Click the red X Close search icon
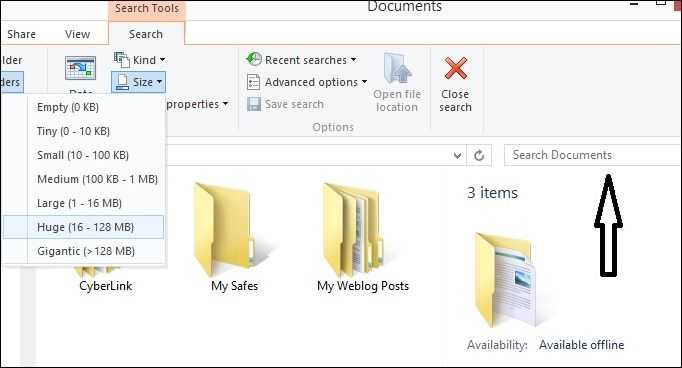 click(455, 68)
